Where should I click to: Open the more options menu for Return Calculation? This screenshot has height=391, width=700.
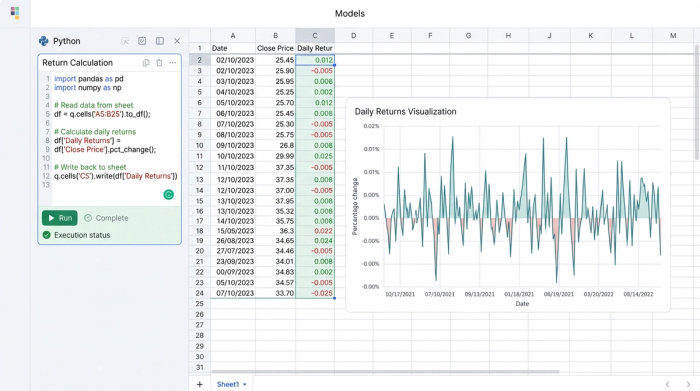coord(173,63)
